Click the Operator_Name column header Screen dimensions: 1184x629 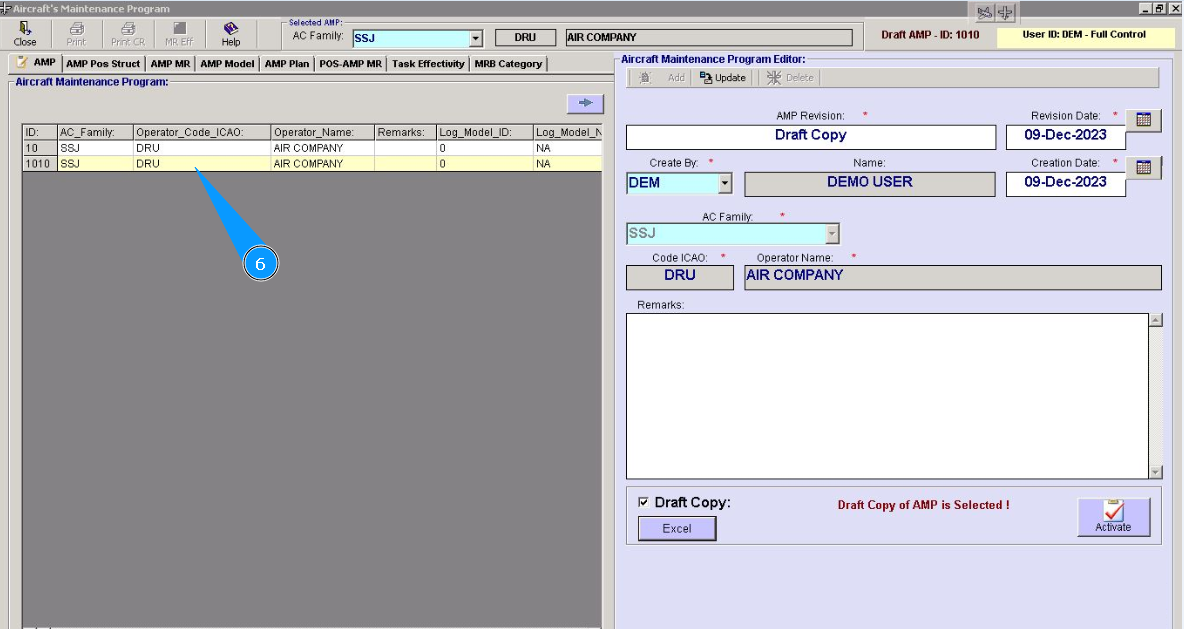322,132
